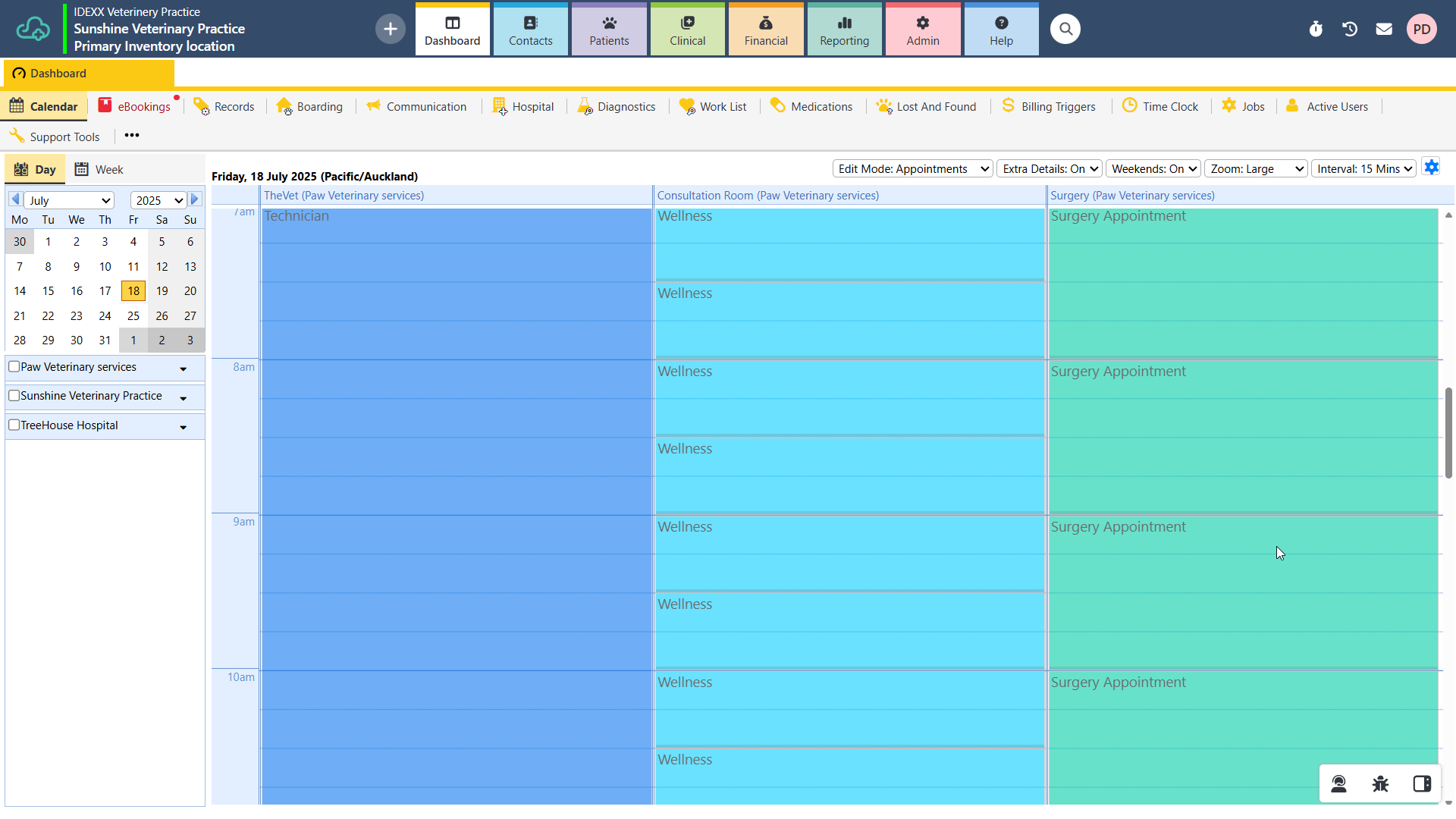The width and height of the screenshot is (1456, 819).
Task: Open the Edit Mode dropdown
Action: 913,168
